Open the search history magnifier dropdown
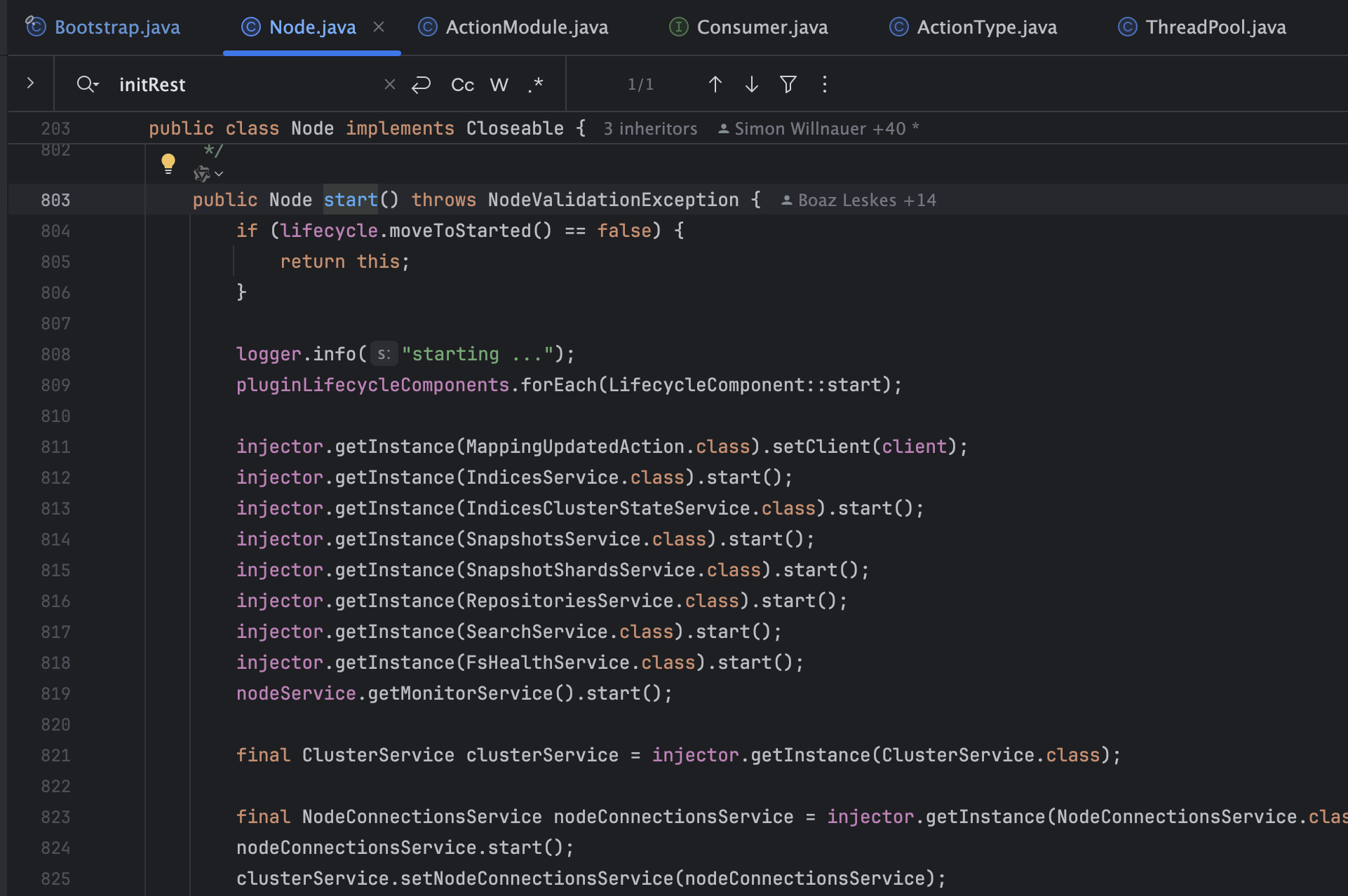Image resolution: width=1348 pixels, height=896 pixels. 88,84
